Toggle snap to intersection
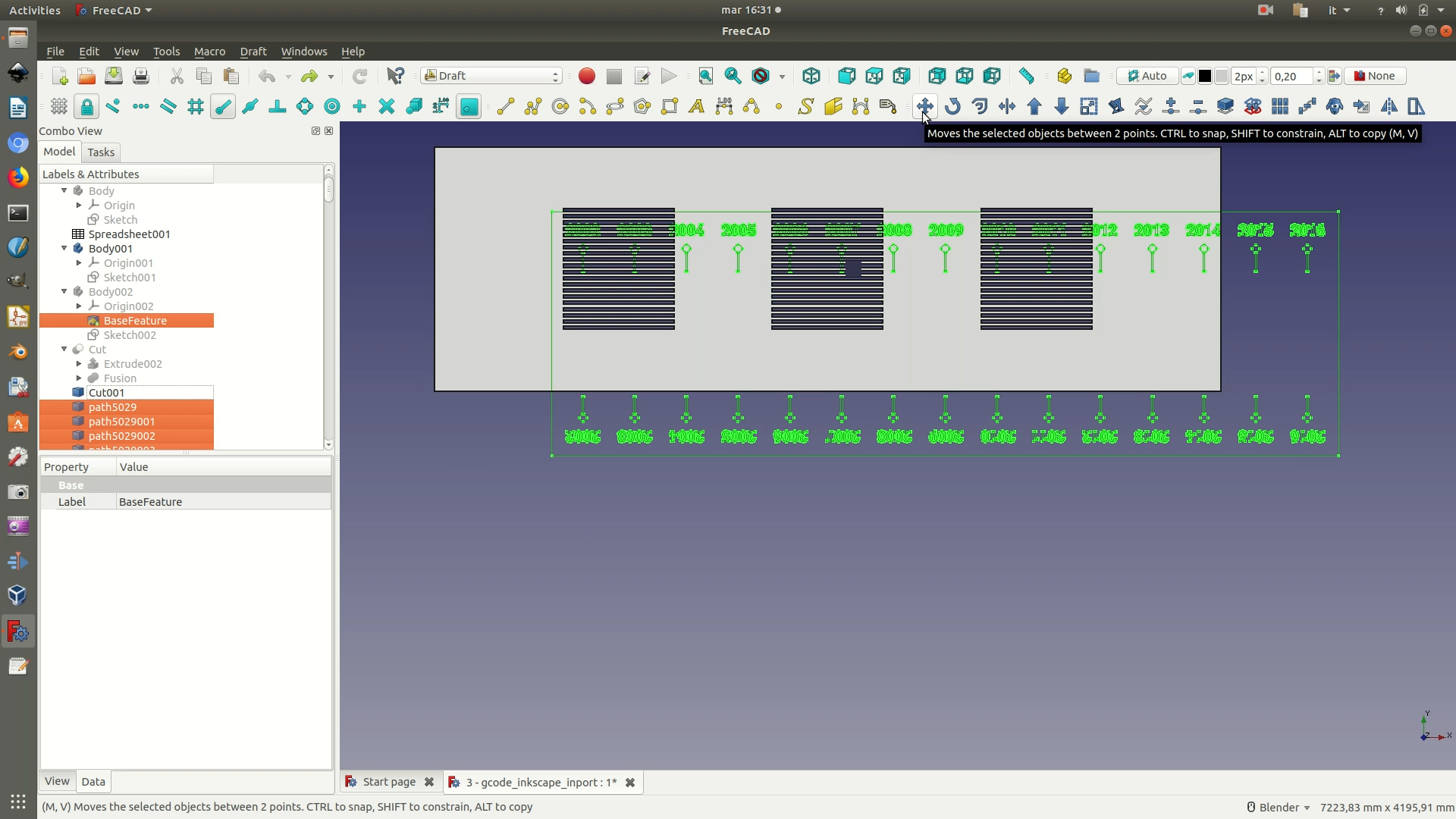This screenshot has height=819, width=1456. tap(387, 107)
